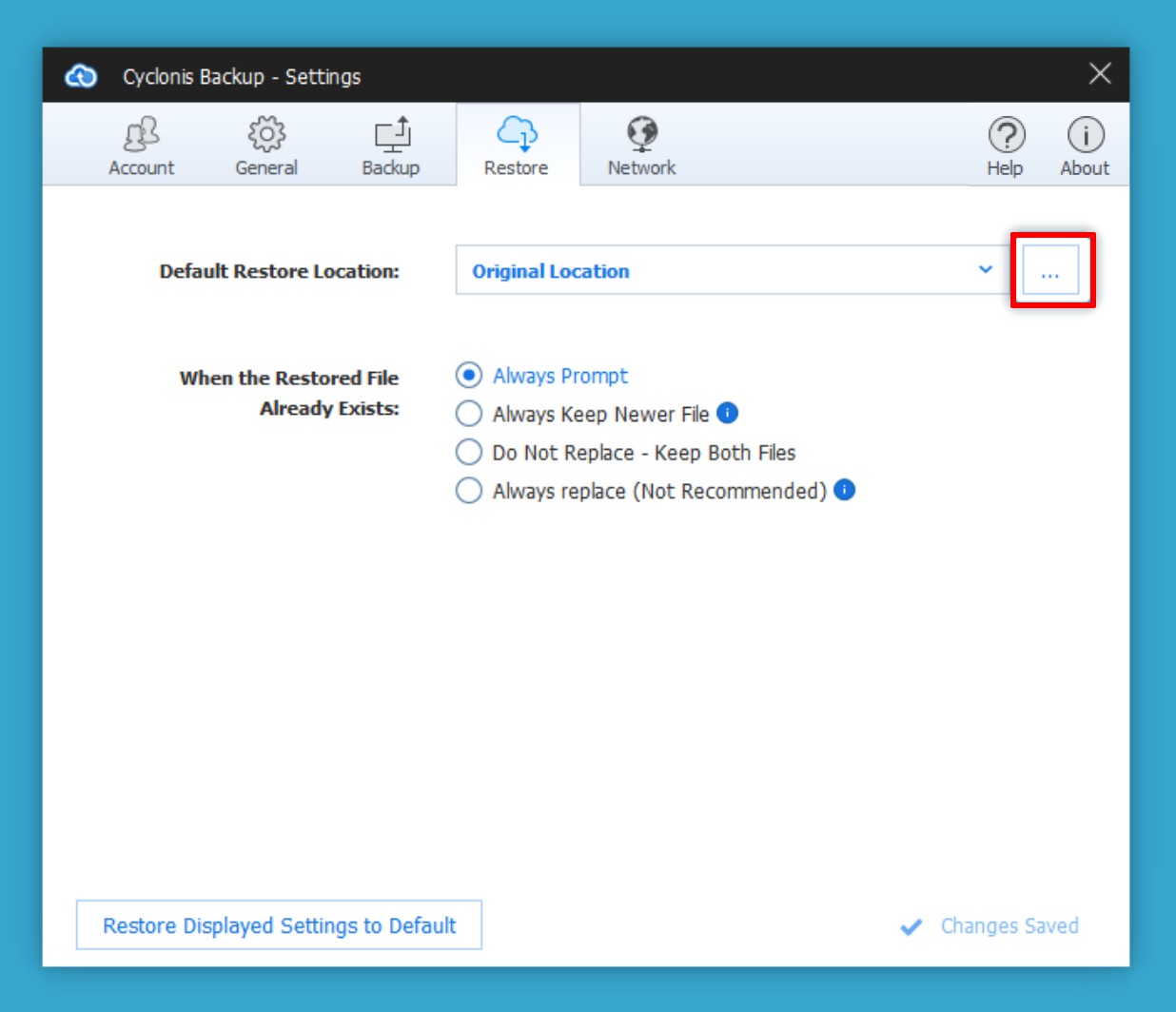This screenshot has height=1012, width=1176.
Task: Click info icon beside Always replace option
Action: [844, 490]
